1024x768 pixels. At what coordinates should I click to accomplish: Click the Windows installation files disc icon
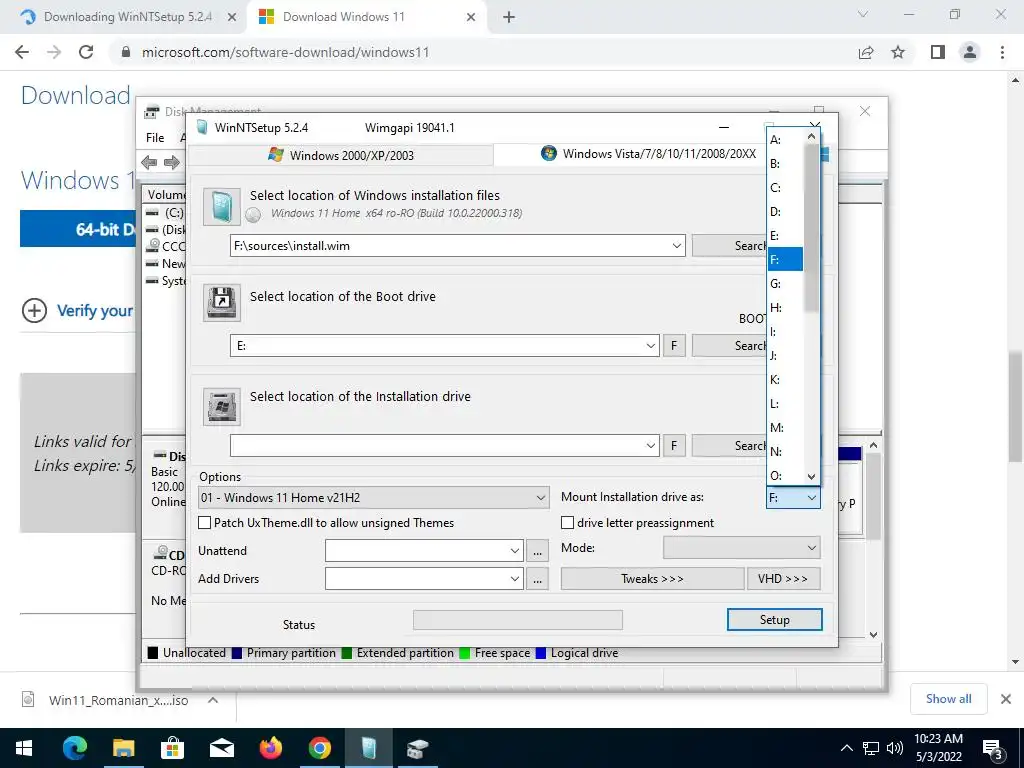pos(222,206)
